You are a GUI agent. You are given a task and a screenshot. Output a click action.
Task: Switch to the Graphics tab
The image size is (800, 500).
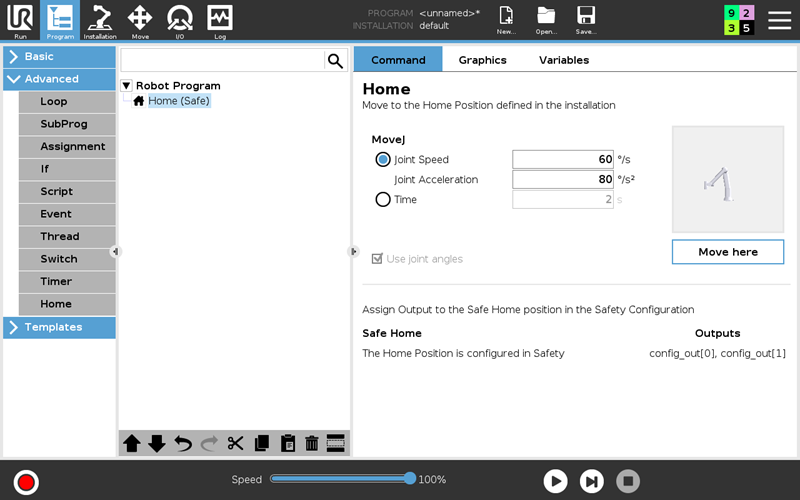(482, 60)
